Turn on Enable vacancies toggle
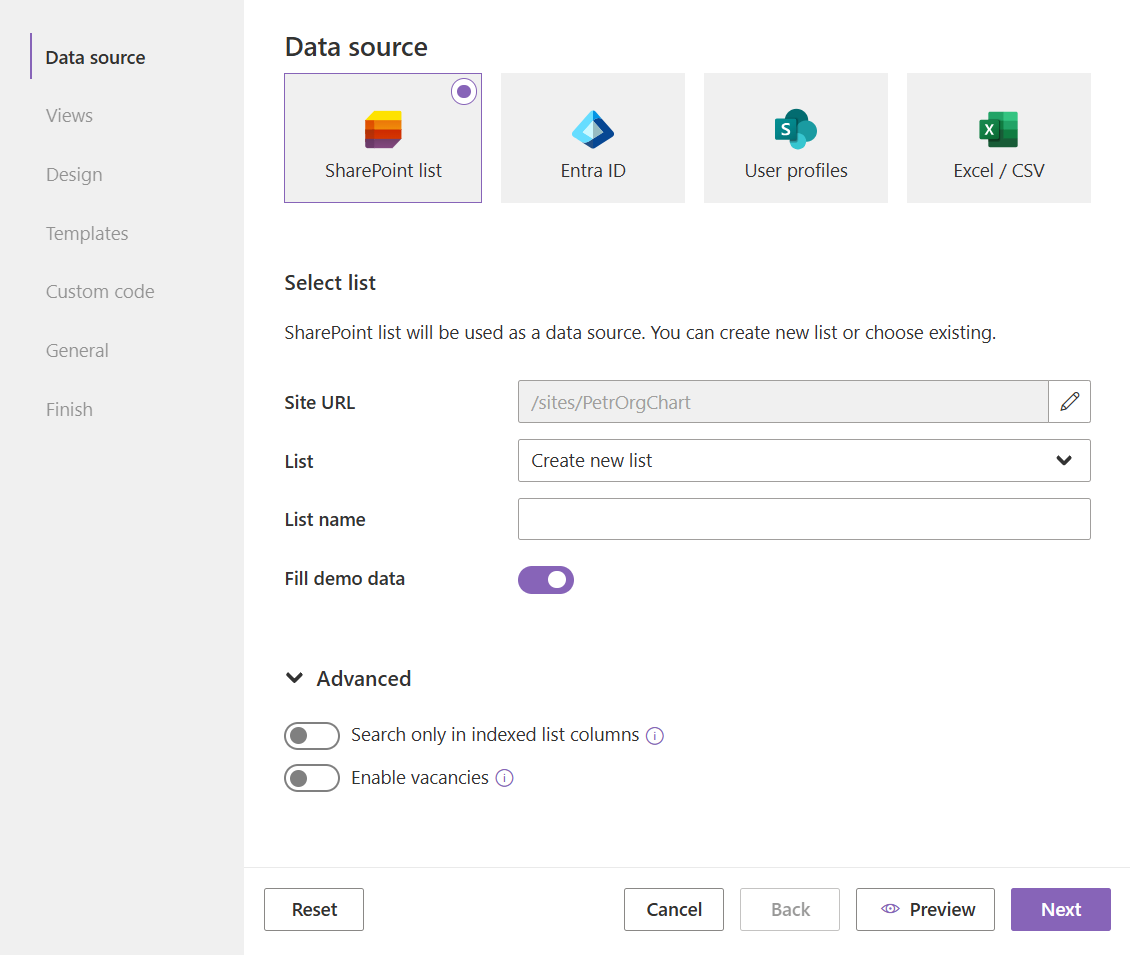Viewport: 1130px width, 955px height. click(311, 778)
